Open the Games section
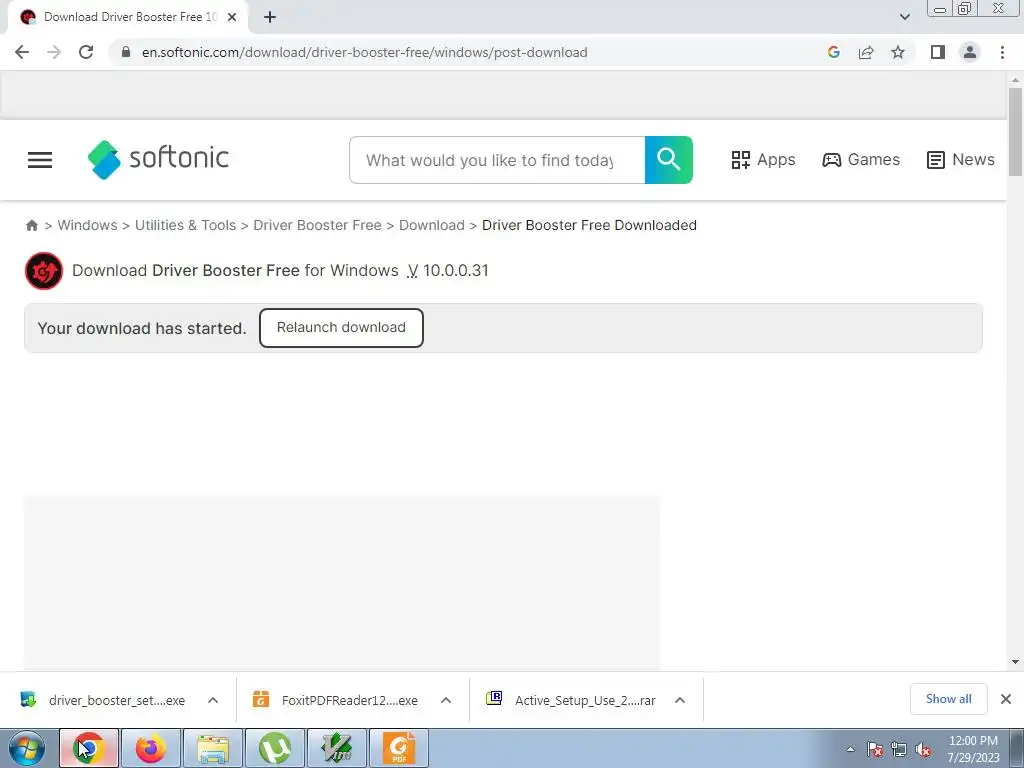The image size is (1024, 768). (x=861, y=160)
